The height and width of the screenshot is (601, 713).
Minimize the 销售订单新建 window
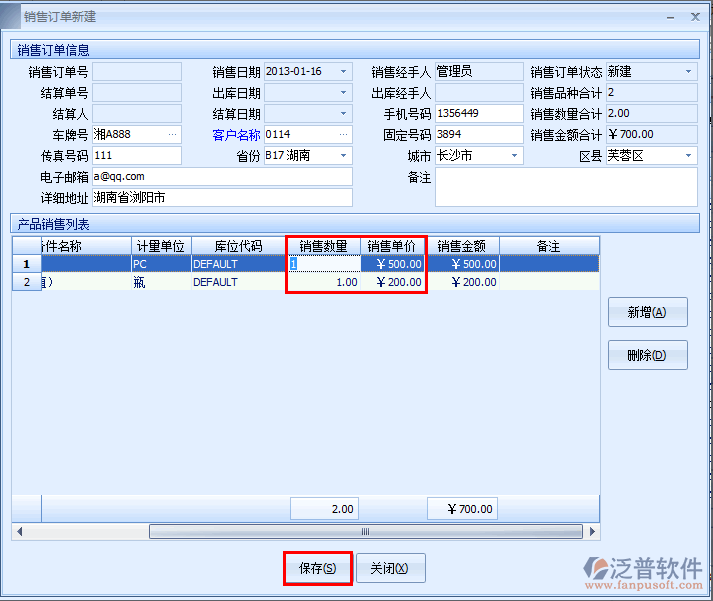point(671,17)
